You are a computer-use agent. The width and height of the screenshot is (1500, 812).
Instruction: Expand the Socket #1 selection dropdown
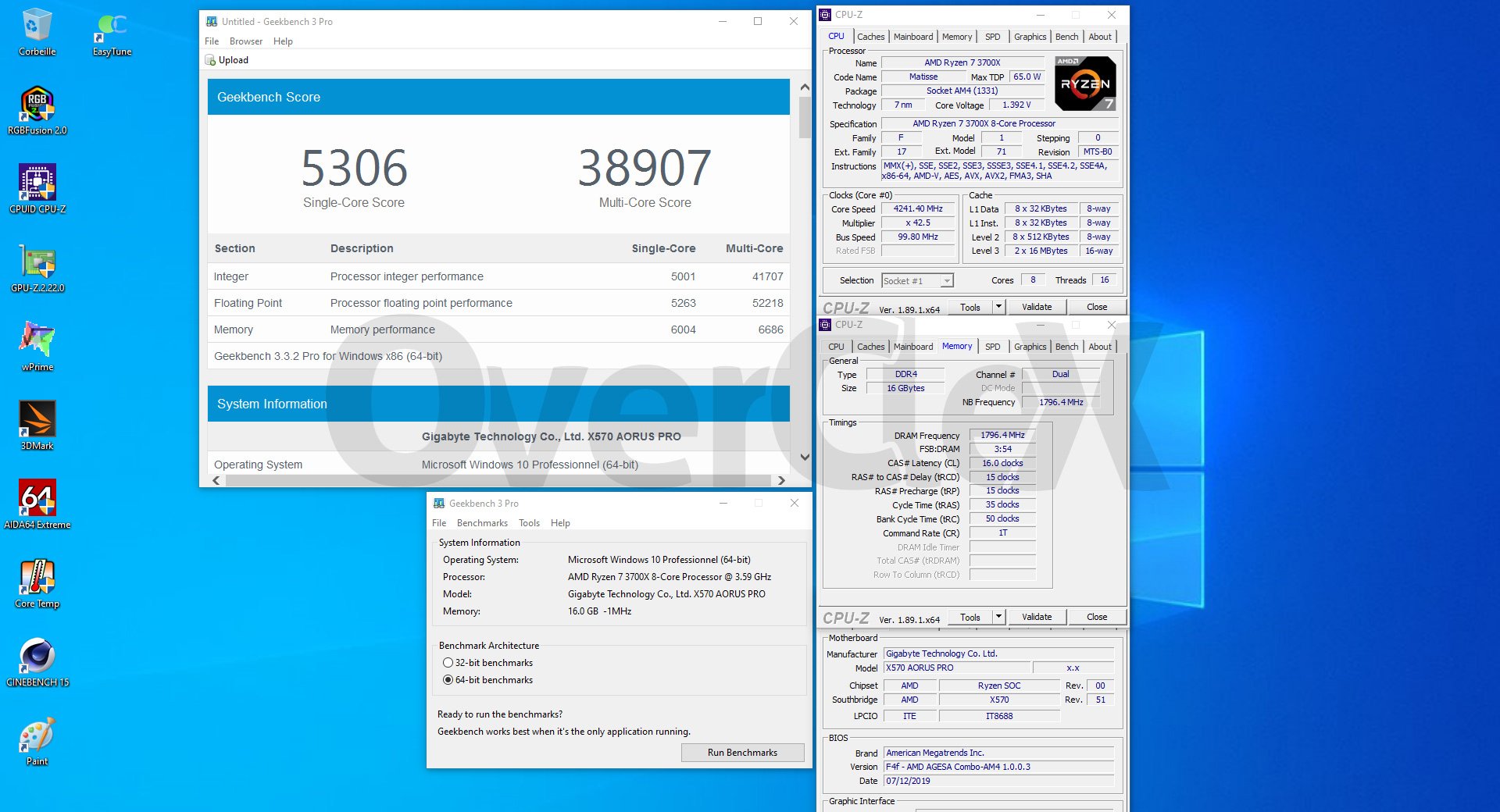[x=947, y=281]
